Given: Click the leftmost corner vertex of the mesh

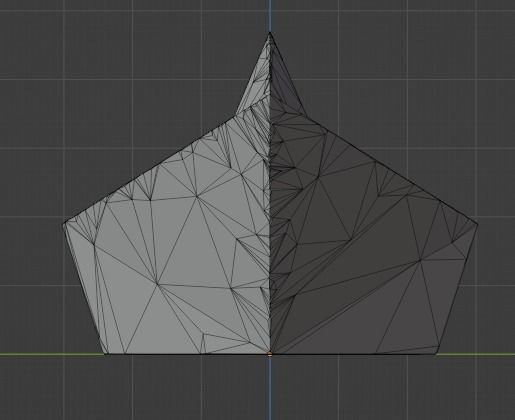Looking at the screenshot, I should click(64, 224).
